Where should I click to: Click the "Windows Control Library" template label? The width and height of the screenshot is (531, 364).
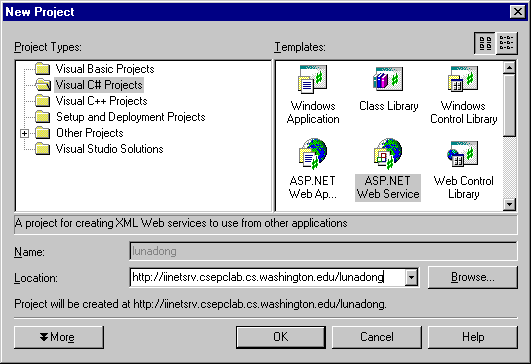(464, 112)
